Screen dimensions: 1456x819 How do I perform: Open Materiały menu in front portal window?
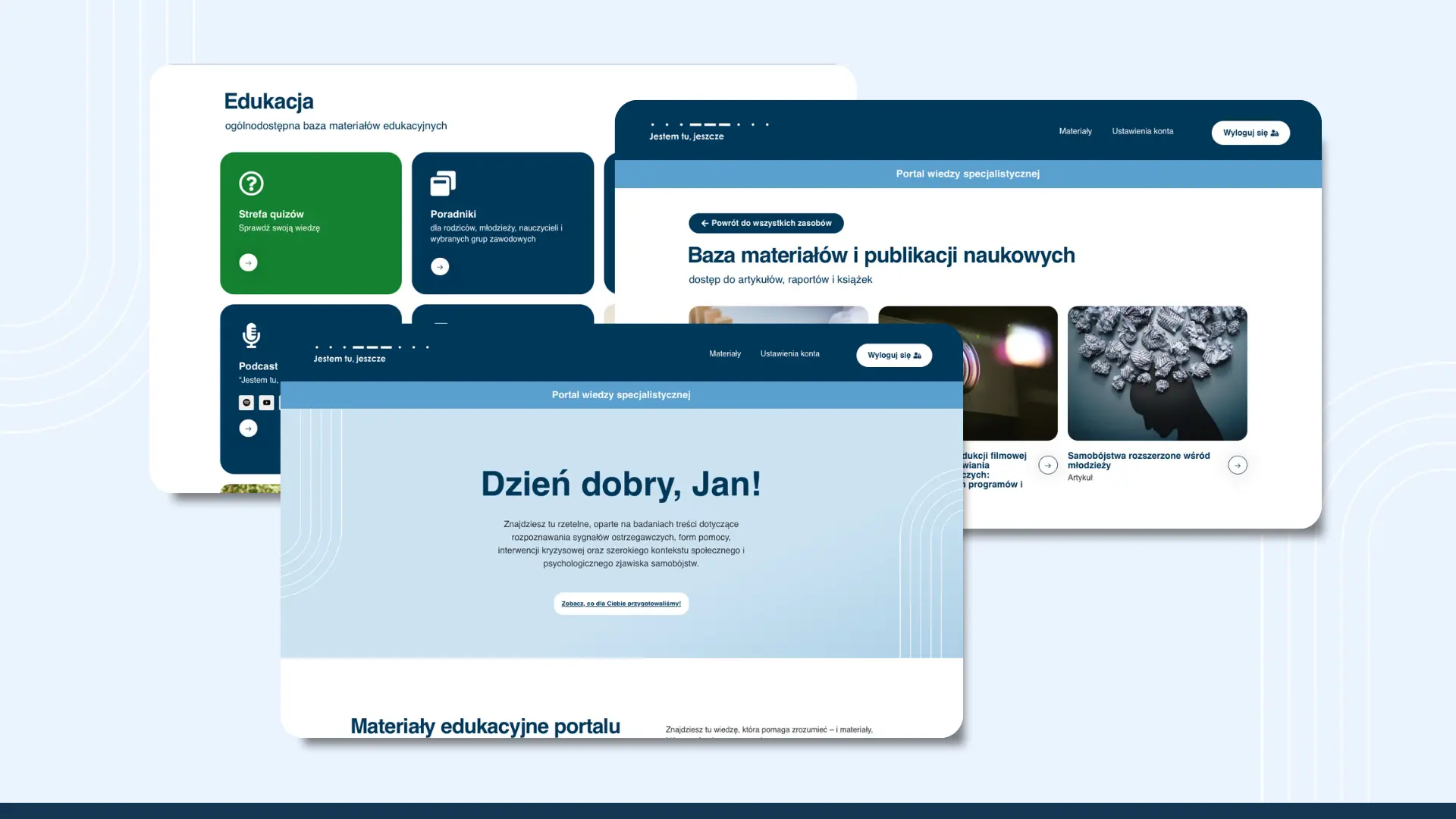(724, 354)
